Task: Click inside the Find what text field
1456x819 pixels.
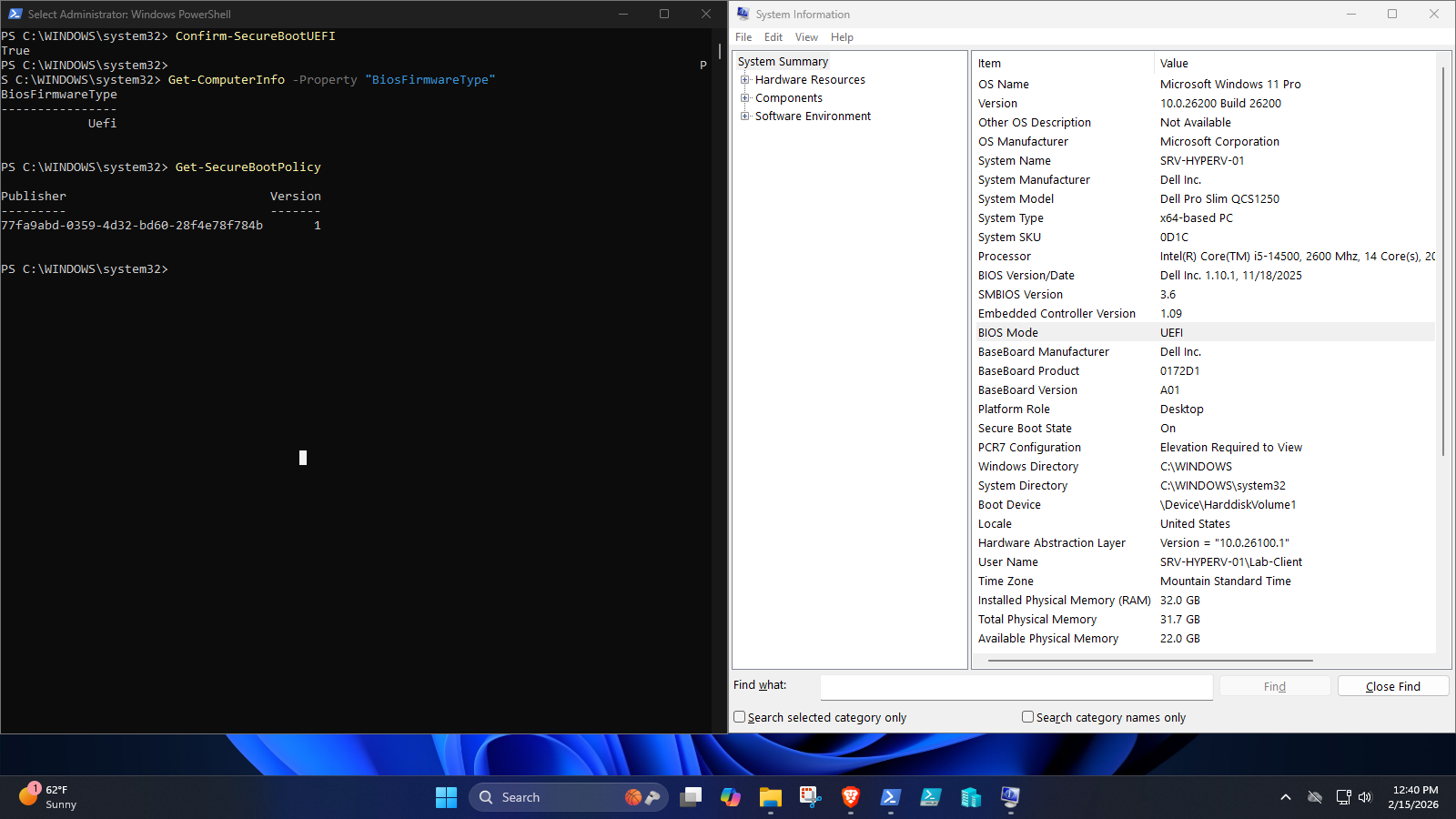Action: (x=1015, y=687)
